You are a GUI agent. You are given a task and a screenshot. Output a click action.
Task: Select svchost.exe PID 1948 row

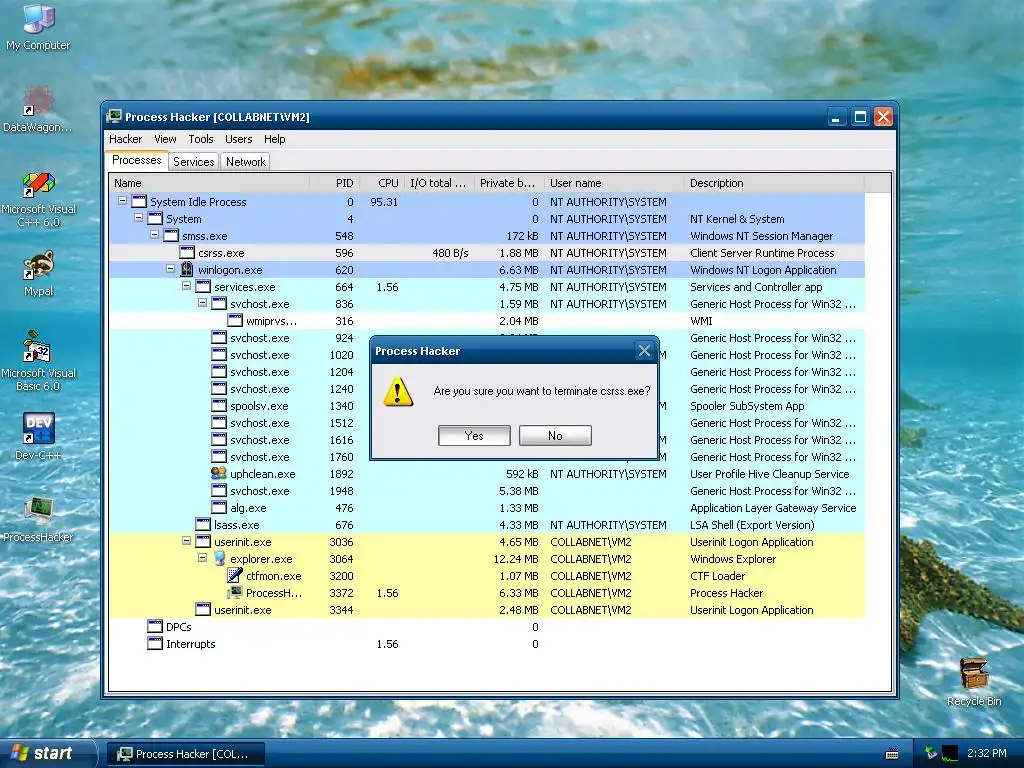point(487,490)
